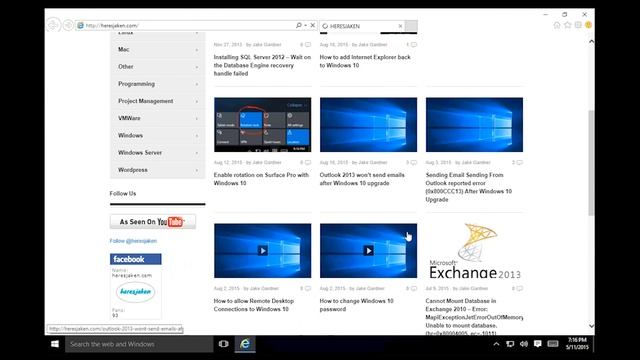Screen dimensions: 640x360
Task: Select the HERESJAKEN browser tab
Action: click(x=362, y=26)
